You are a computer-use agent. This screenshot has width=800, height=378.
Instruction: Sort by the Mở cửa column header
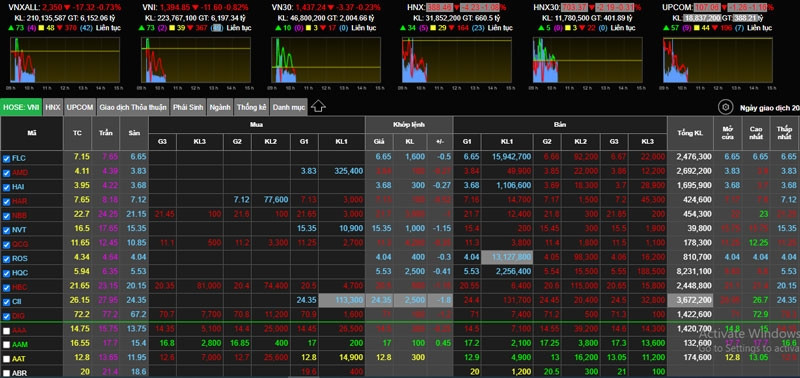point(728,133)
